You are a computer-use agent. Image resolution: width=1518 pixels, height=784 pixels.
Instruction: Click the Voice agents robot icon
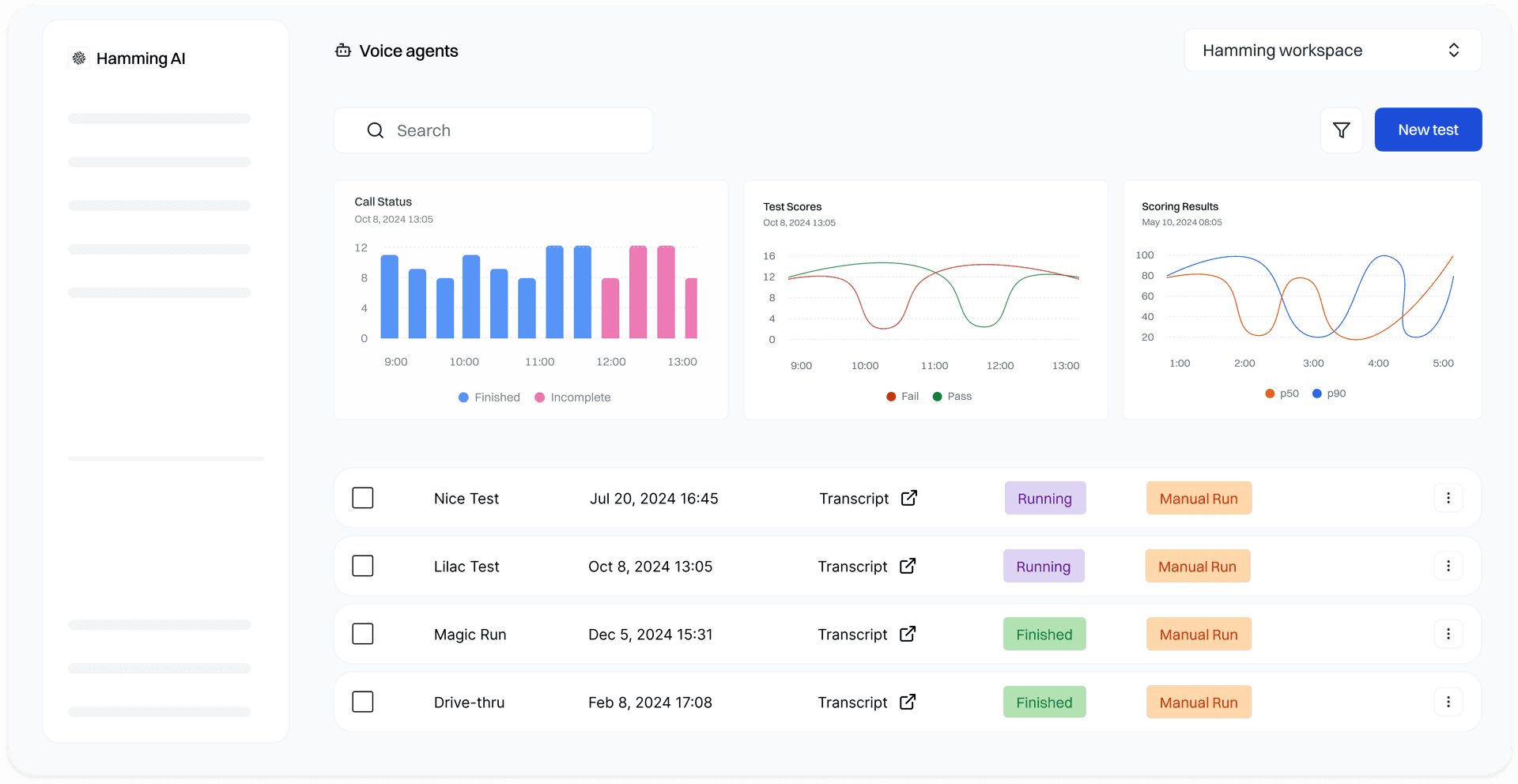click(343, 50)
